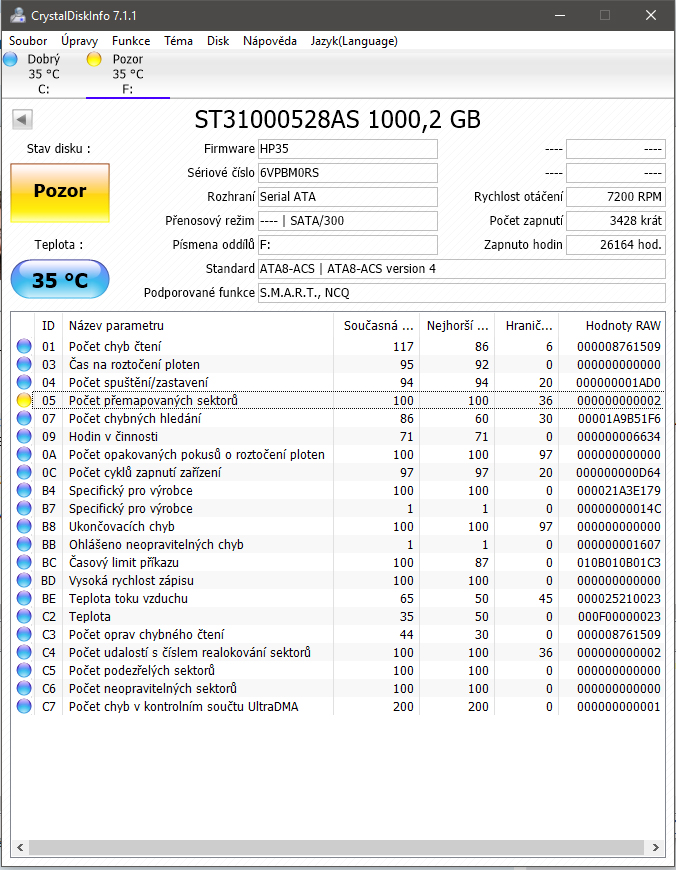The height and width of the screenshot is (870, 676).
Task: Click yellow warning orb for attribute 05
Action: (x=25, y=400)
